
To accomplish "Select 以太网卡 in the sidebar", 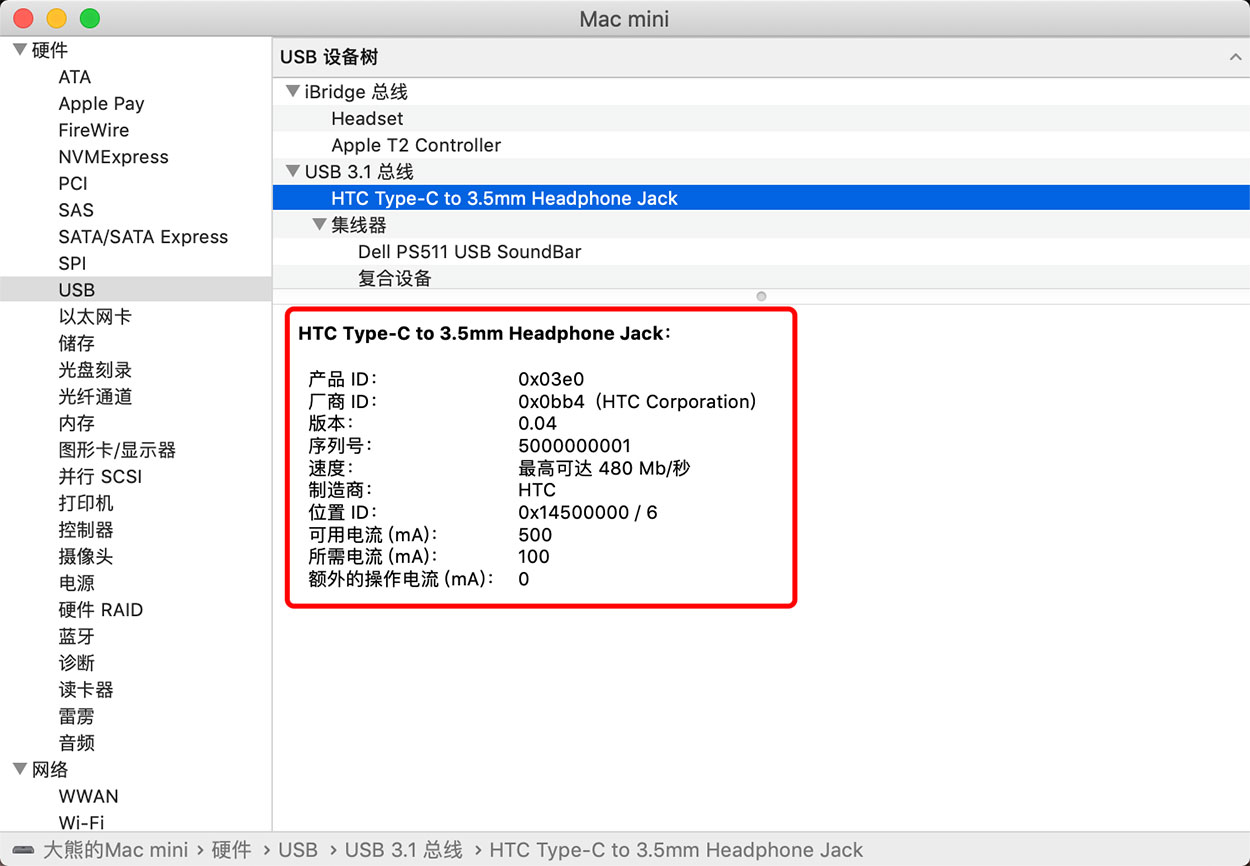I will [x=95, y=317].
